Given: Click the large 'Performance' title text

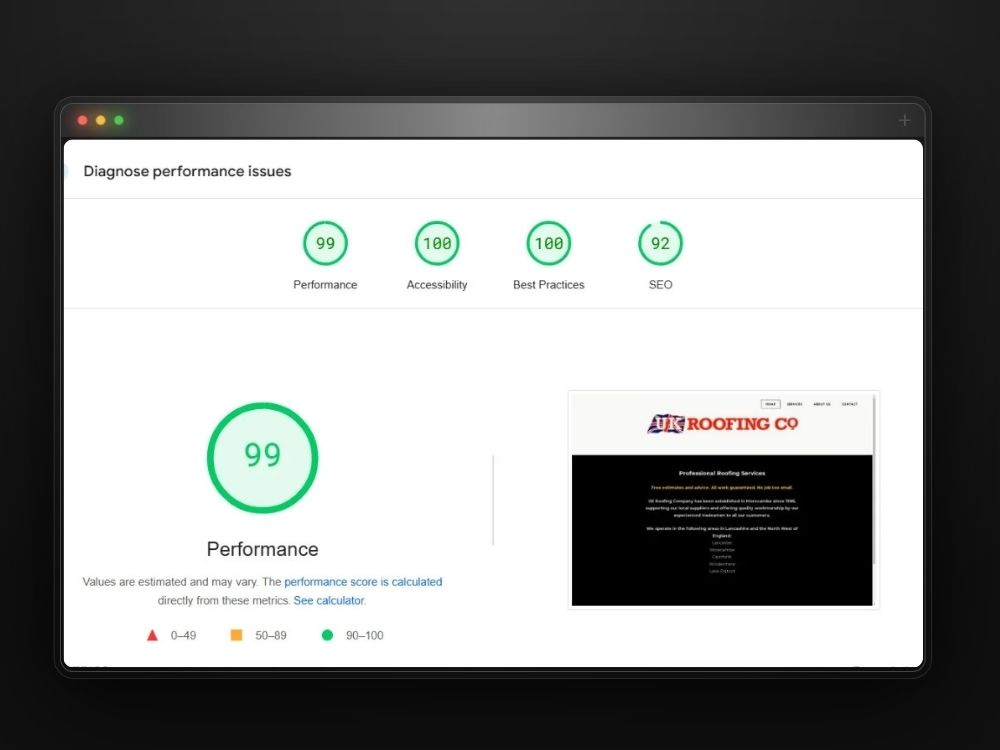Looking at the screenshot, I should [262, 549].
